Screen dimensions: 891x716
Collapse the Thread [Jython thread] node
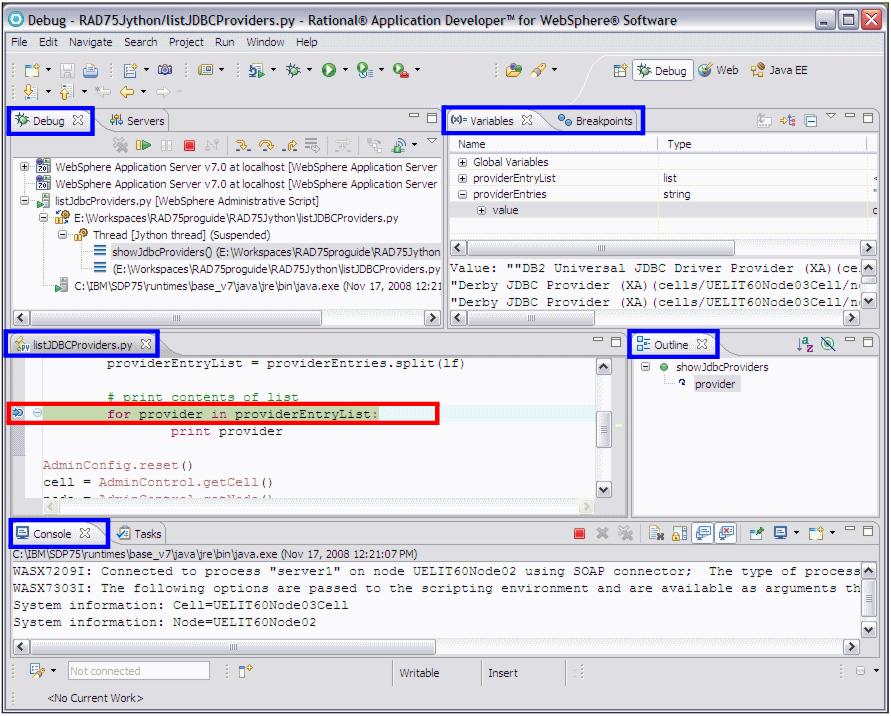[x=63, y=235]
